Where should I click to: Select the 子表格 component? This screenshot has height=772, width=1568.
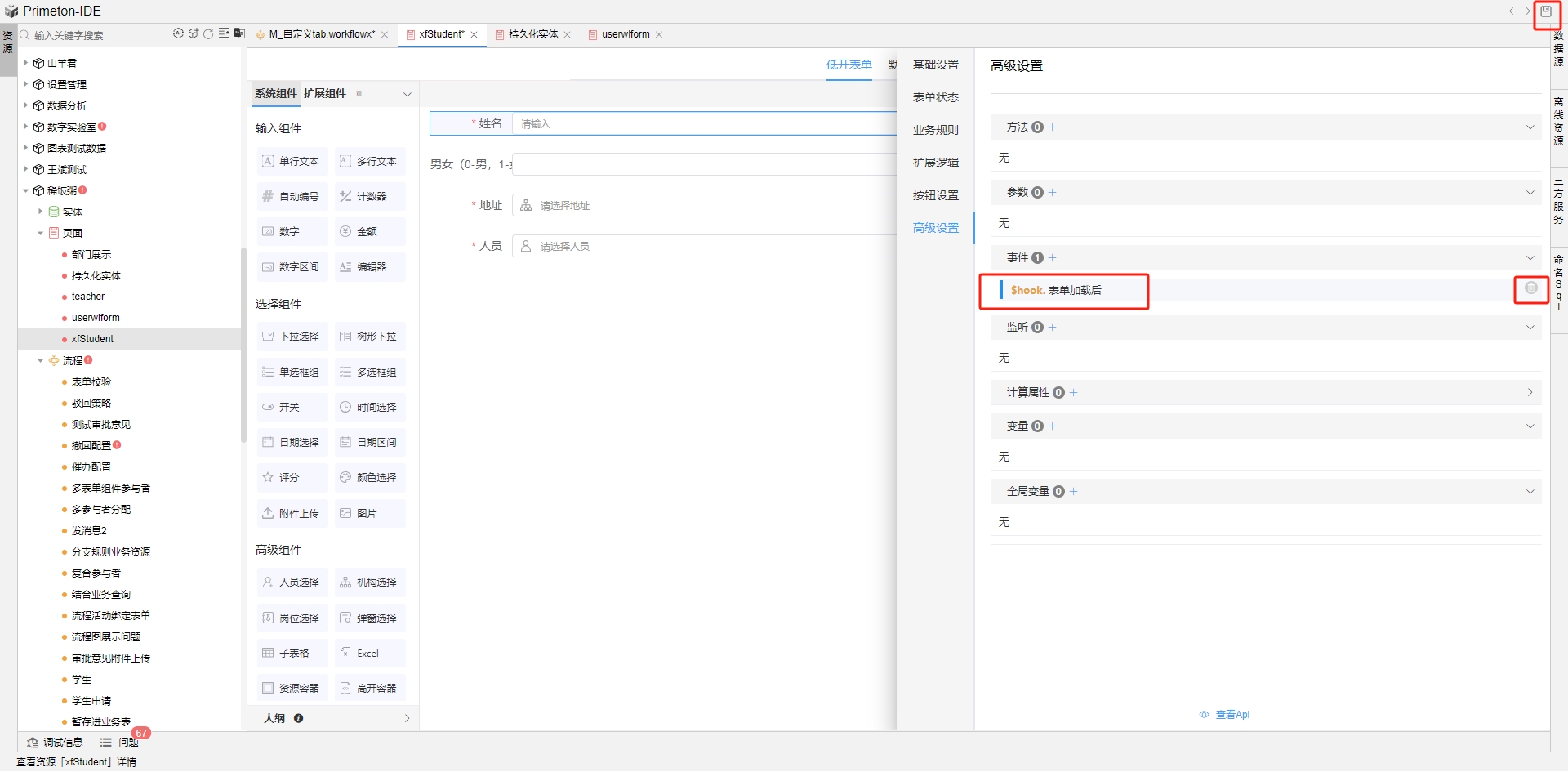tap(290, 653)
